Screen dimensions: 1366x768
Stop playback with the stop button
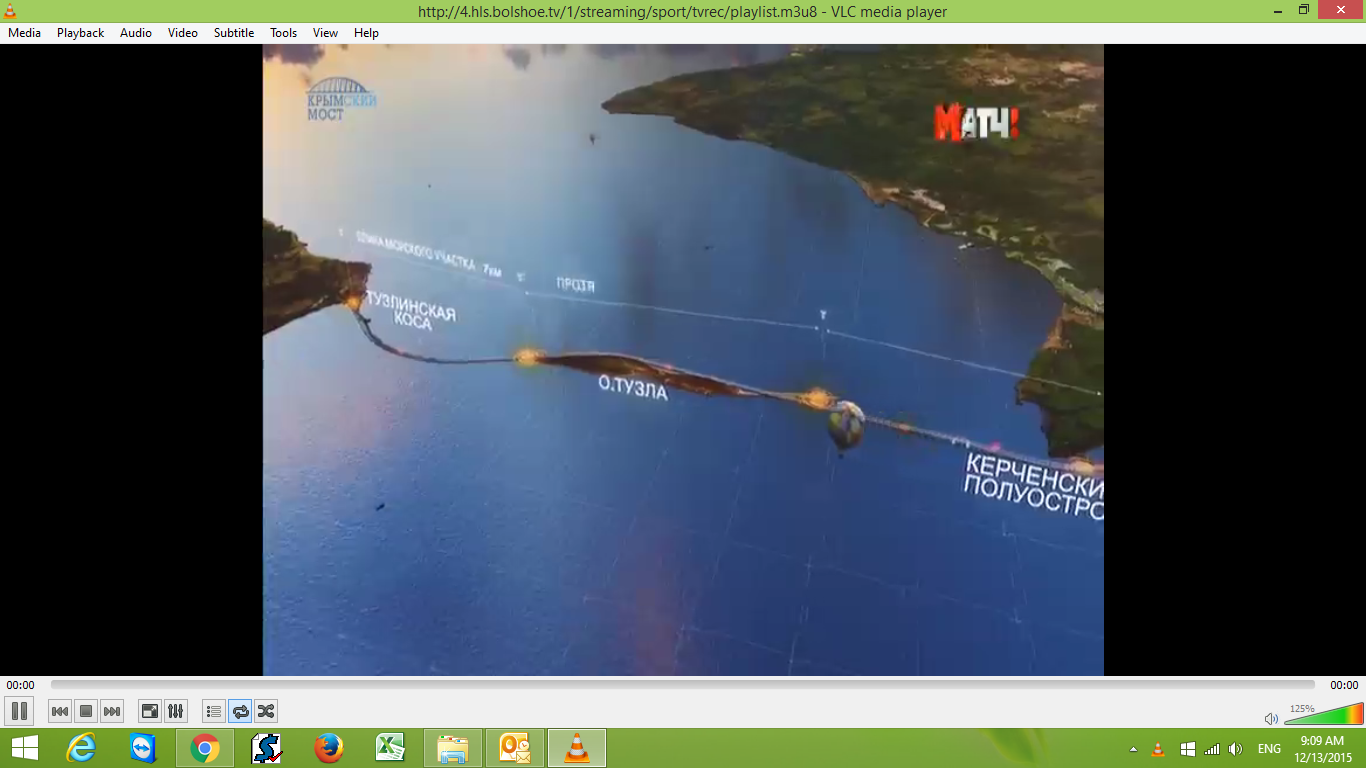click(x=86, y=711)
